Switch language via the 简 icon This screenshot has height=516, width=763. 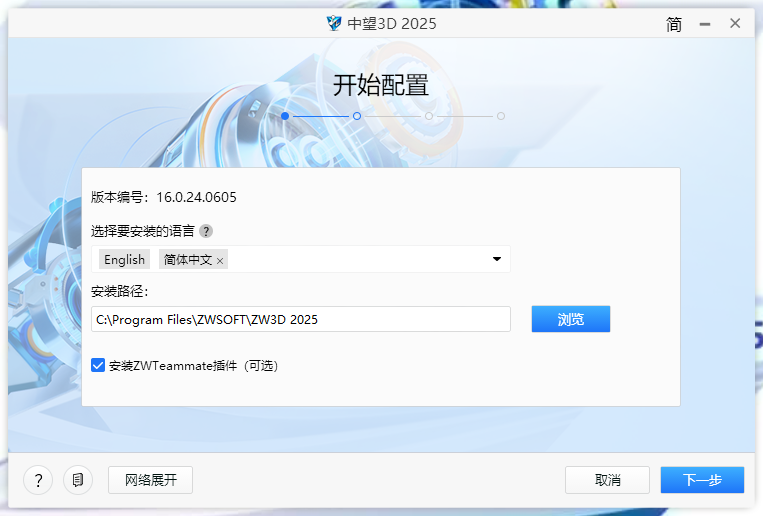click(x=674, y=23)
